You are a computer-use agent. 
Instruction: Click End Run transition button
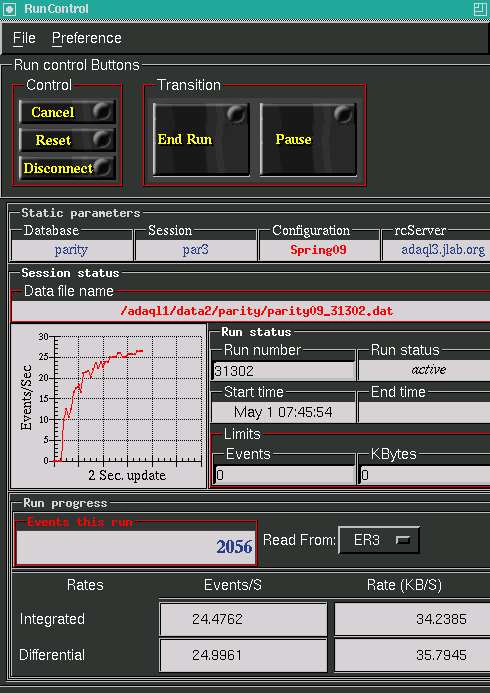coord(201,139)
